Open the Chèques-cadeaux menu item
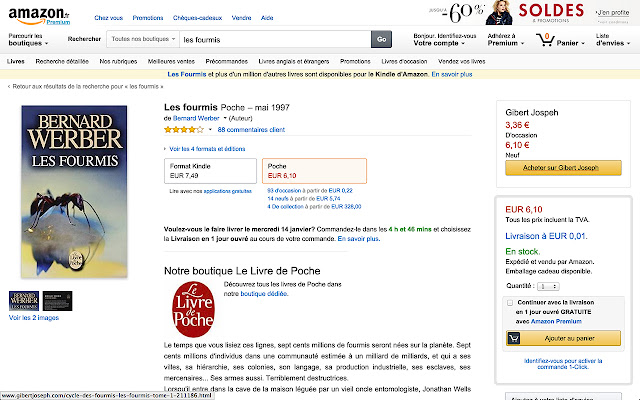This screenshot has width=640, height=400. (197, 18)
